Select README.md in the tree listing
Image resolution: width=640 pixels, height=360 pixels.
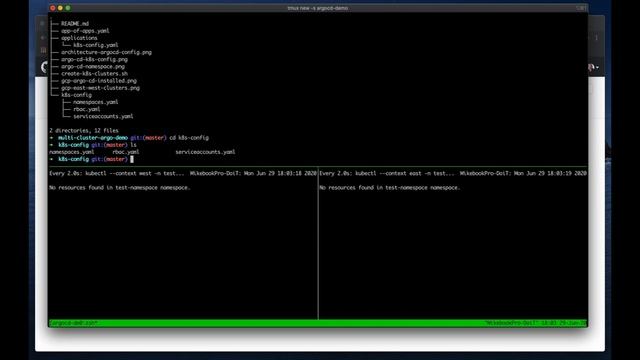75,24
